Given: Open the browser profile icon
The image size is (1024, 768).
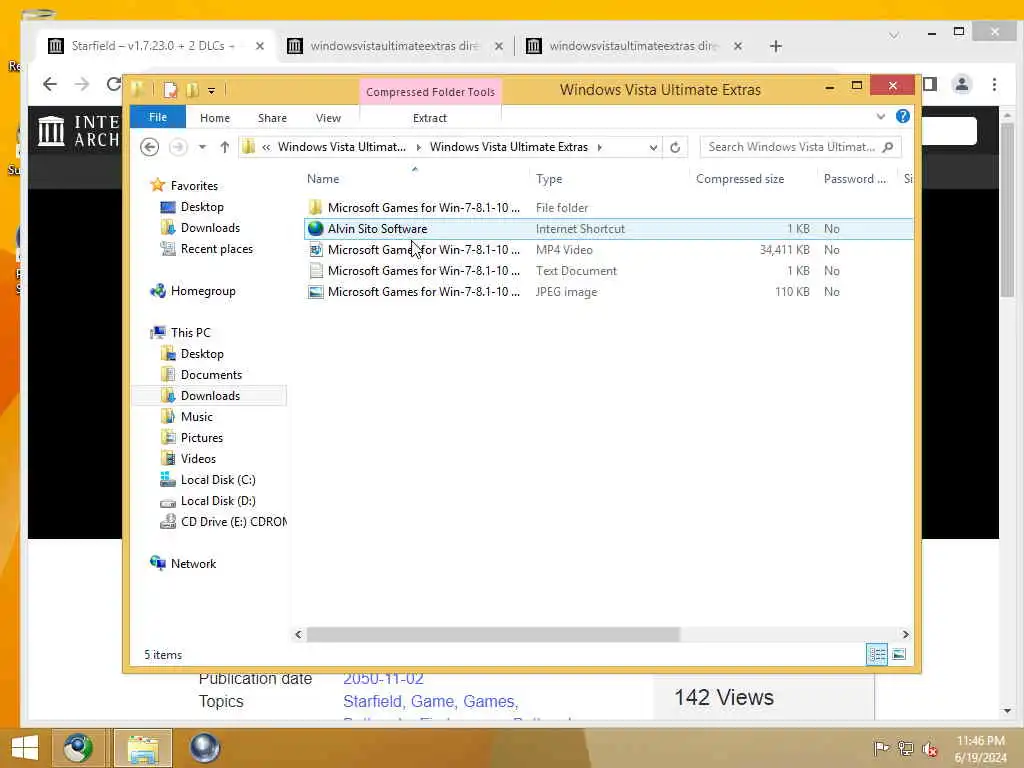Looking at the screenshot, I should point(961,84).
